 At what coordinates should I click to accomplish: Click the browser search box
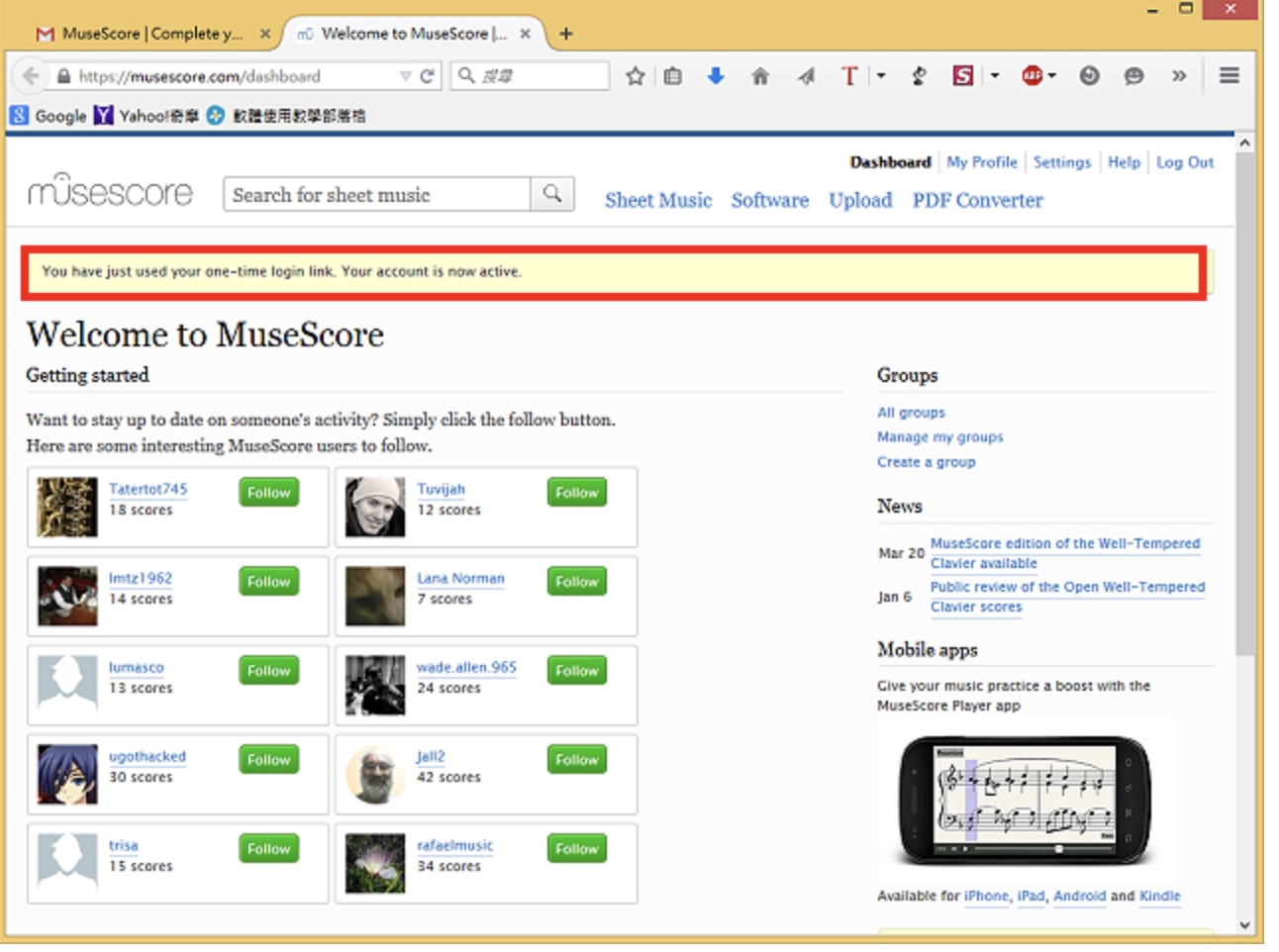[x=530, y=76]
